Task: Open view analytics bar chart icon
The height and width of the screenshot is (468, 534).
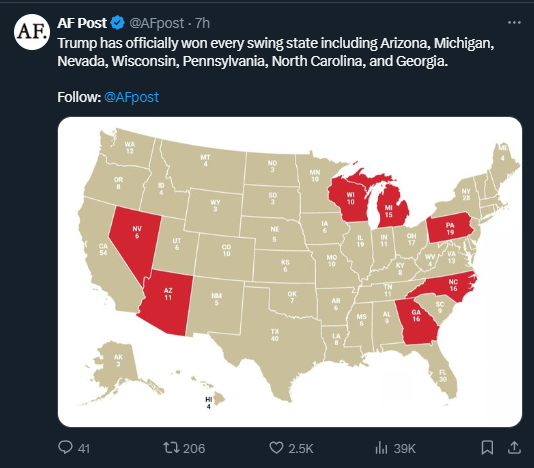Action: coord(381,448)
